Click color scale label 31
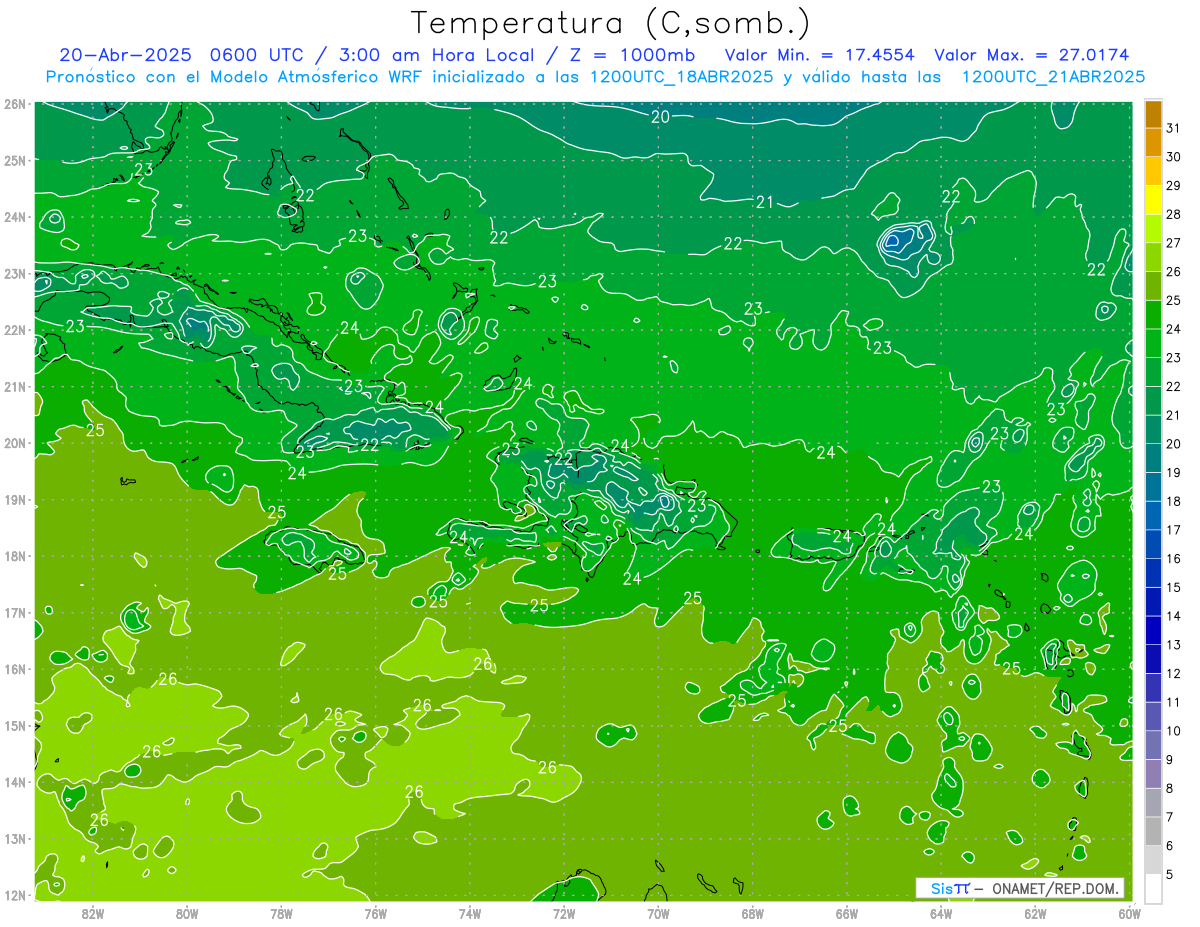This screenshot has width=1200, height=927. [x=1174, y=129]
